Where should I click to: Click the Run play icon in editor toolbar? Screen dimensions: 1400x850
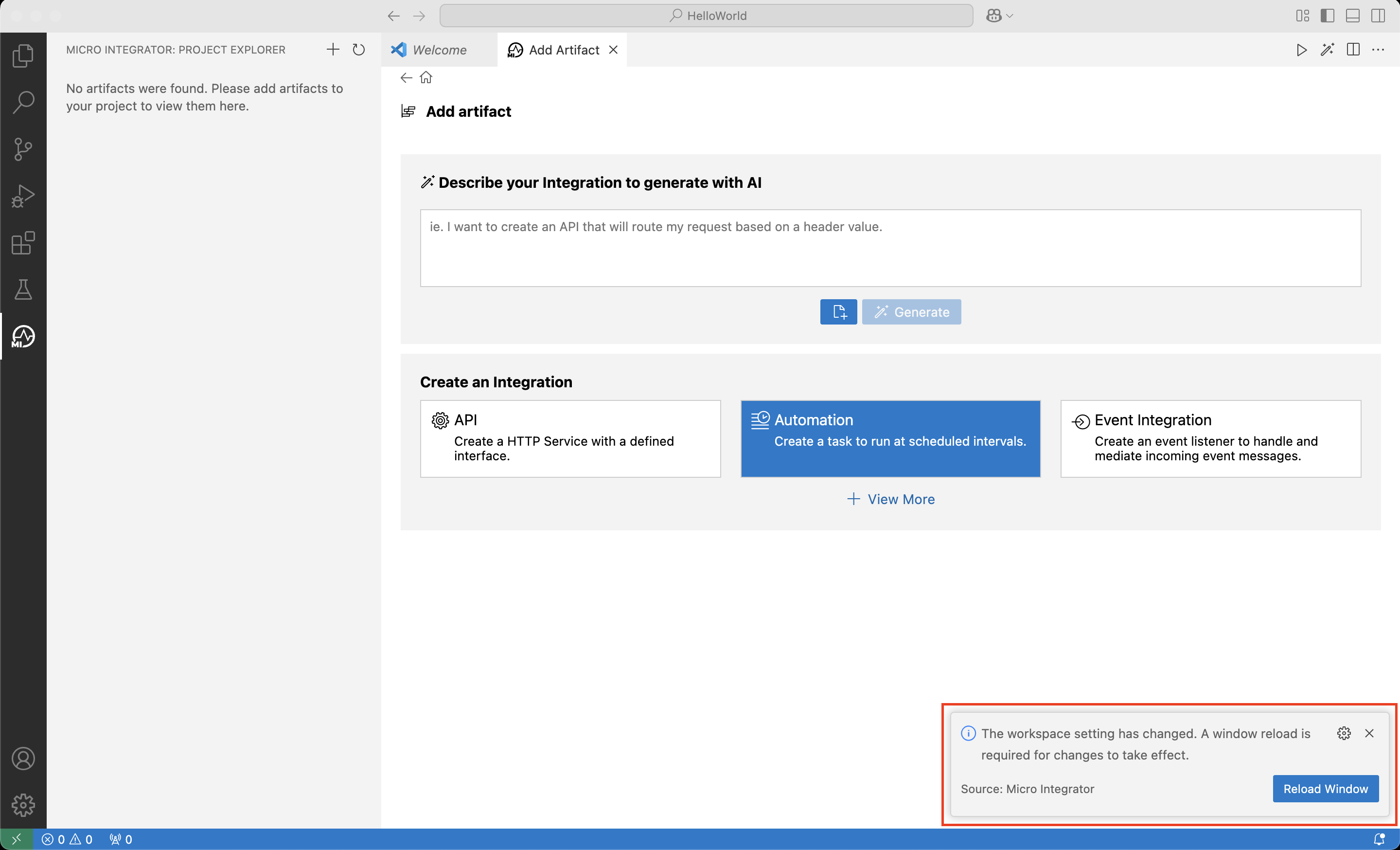(1302, 50)
